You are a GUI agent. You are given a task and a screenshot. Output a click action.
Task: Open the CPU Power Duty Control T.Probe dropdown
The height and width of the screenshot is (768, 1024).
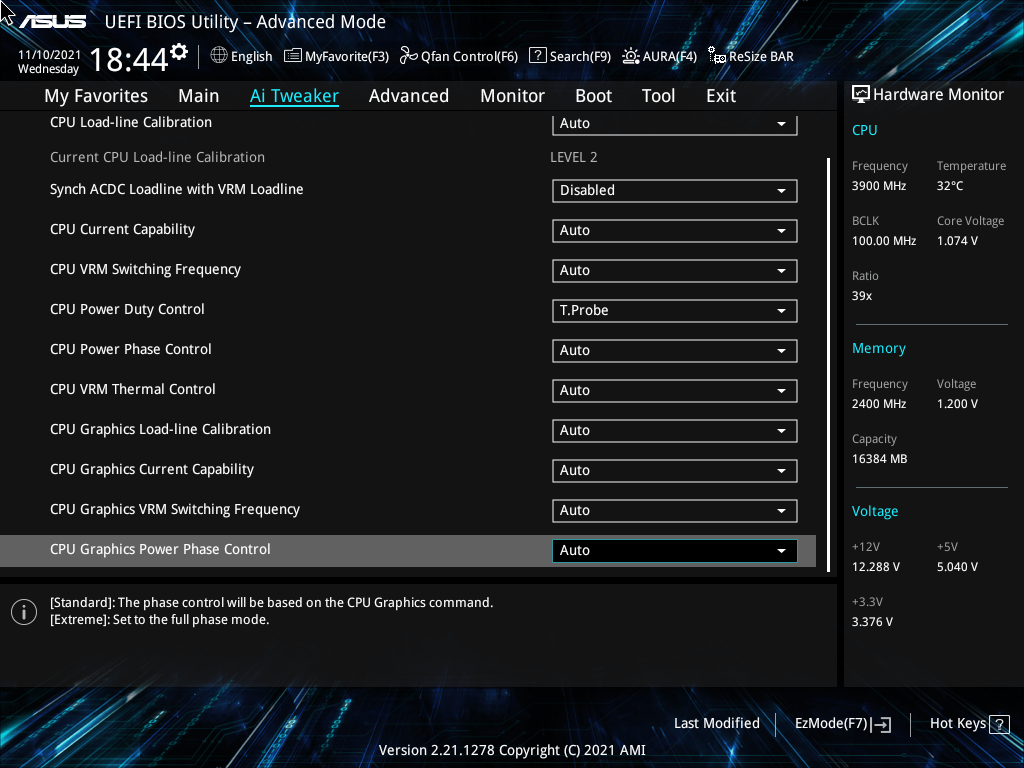pyautogui.click(x=675, y=310)
